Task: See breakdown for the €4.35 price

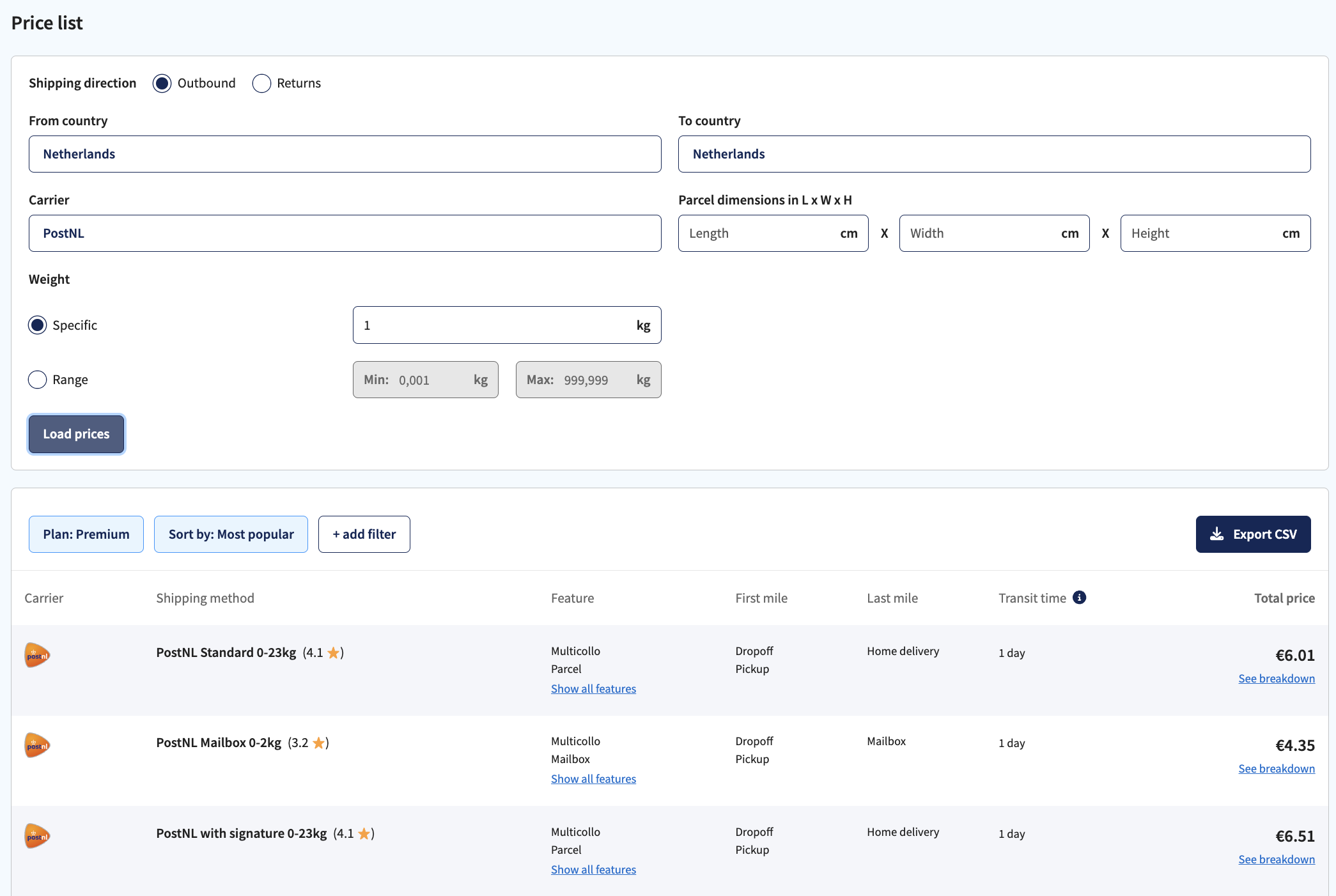Action: click(x=1277, y=769)
